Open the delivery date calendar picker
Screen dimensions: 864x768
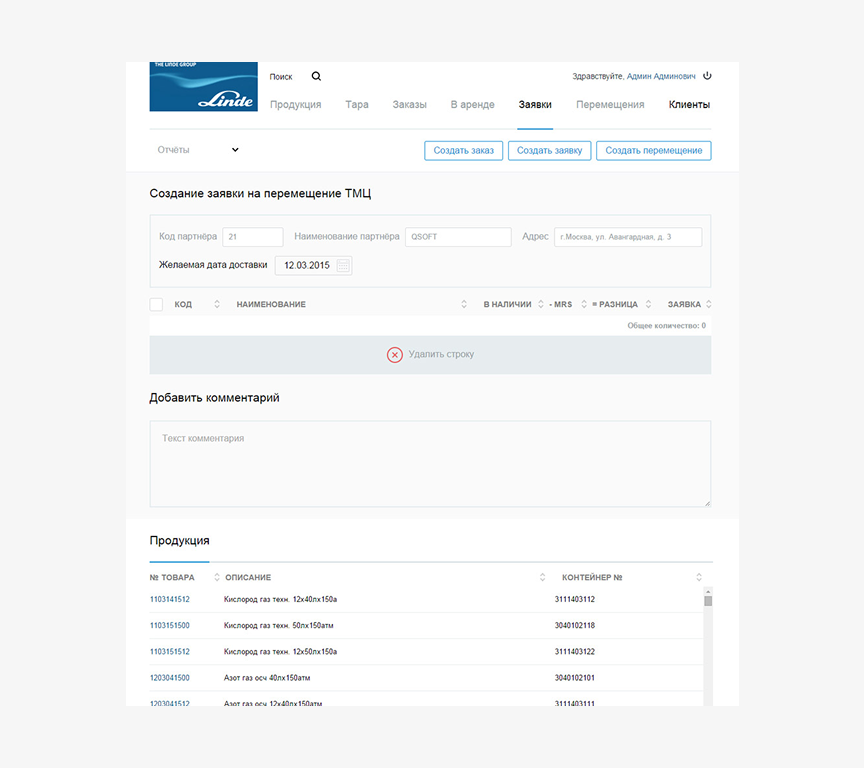pos(343,266)
